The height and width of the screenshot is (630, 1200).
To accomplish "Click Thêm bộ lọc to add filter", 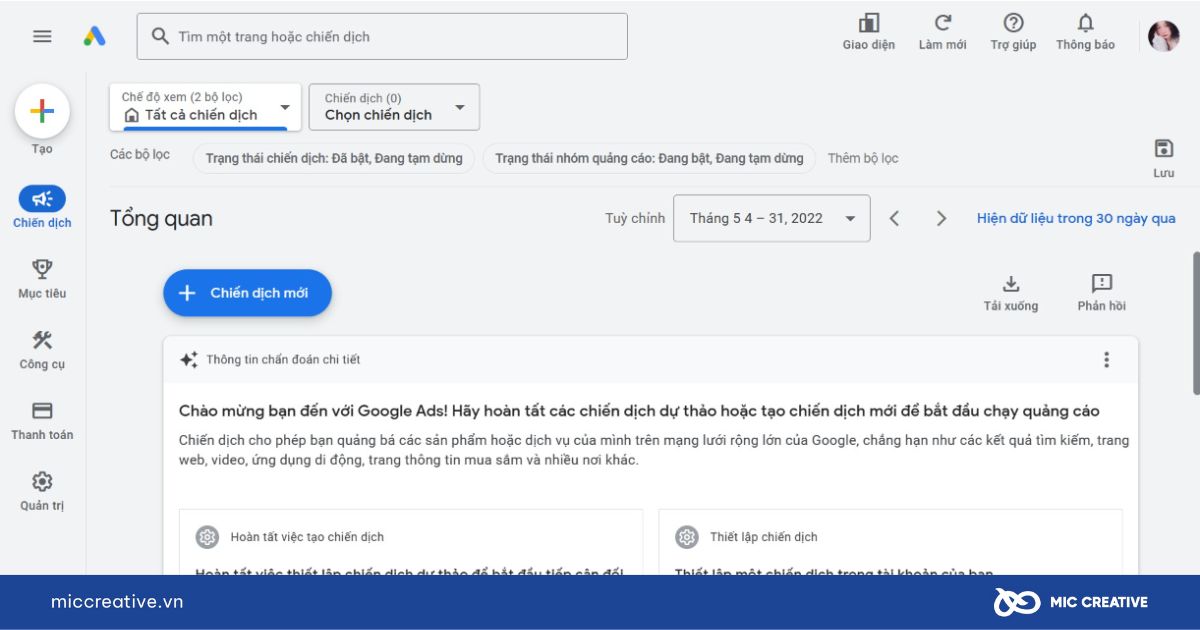I will point(863,158).
